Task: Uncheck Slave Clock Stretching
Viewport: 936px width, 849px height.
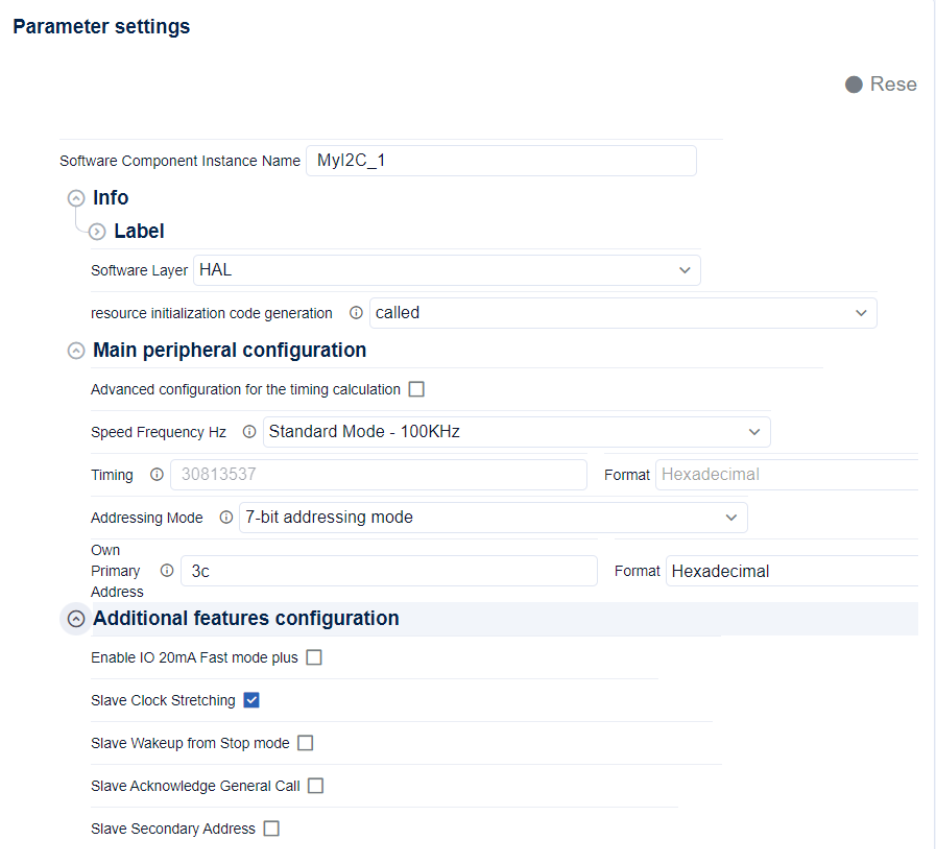Action: (x=252, y=700)
